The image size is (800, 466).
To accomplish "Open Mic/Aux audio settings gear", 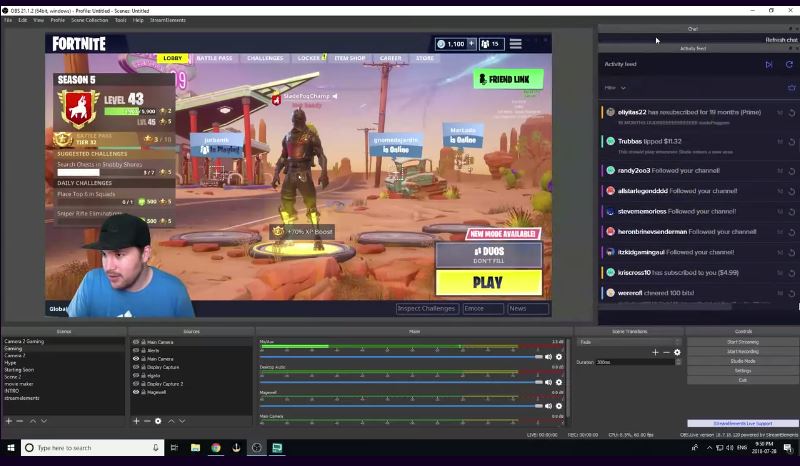I will 559,357.
